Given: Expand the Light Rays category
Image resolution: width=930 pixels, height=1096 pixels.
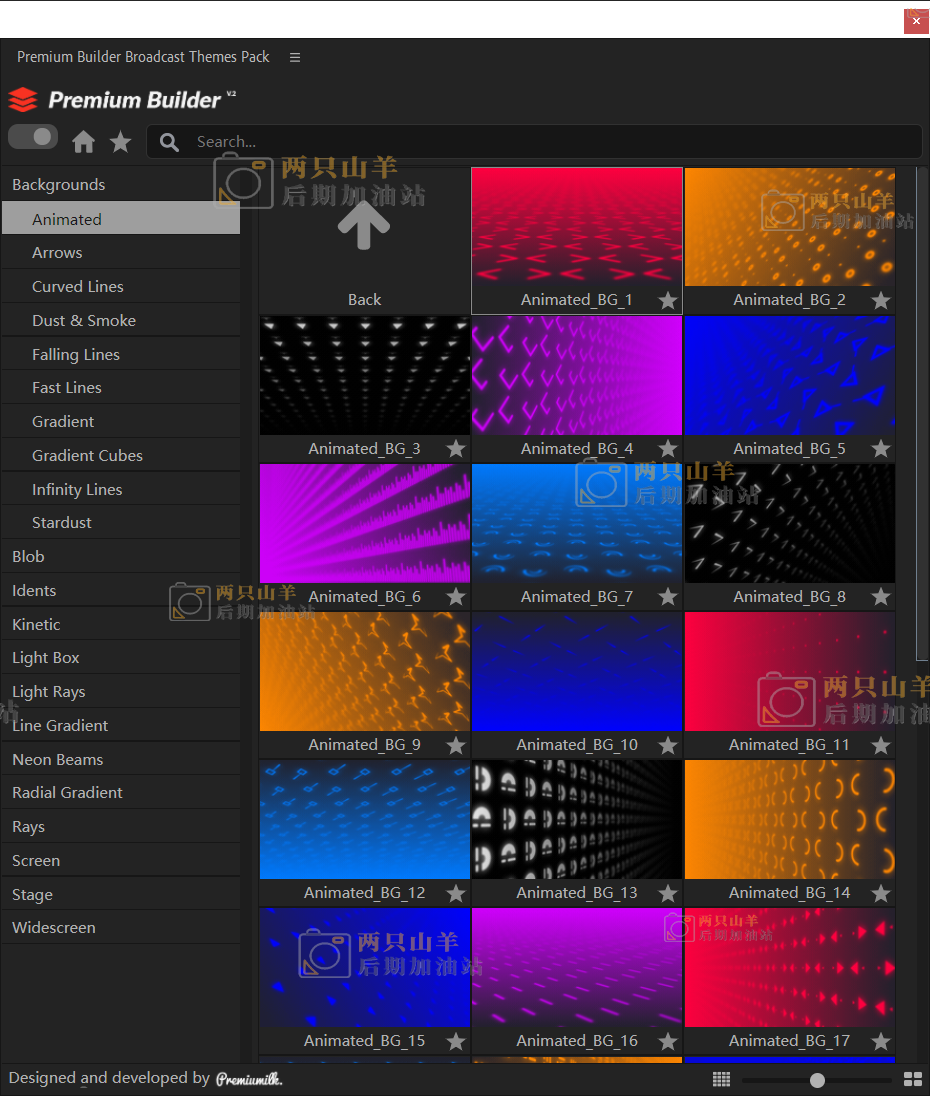Looking at the screenshot, I should [x=49, y=692].
